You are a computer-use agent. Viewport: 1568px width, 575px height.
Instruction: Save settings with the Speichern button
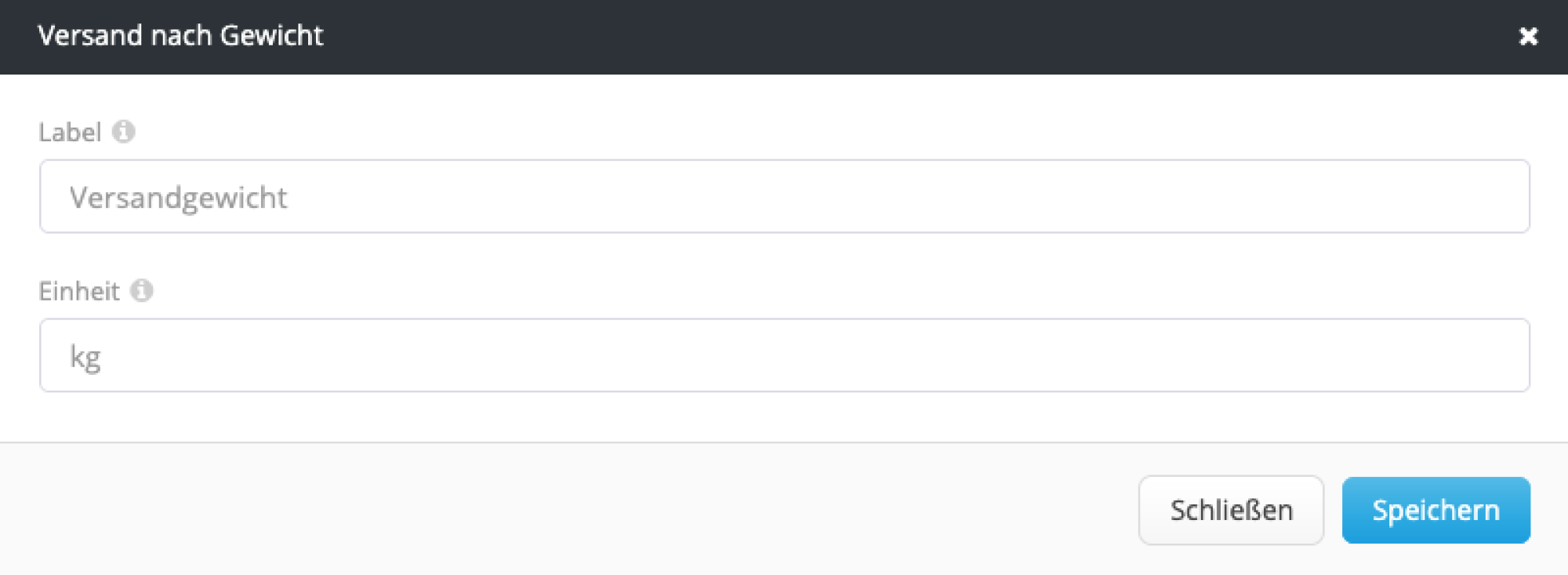point(1436,511)
